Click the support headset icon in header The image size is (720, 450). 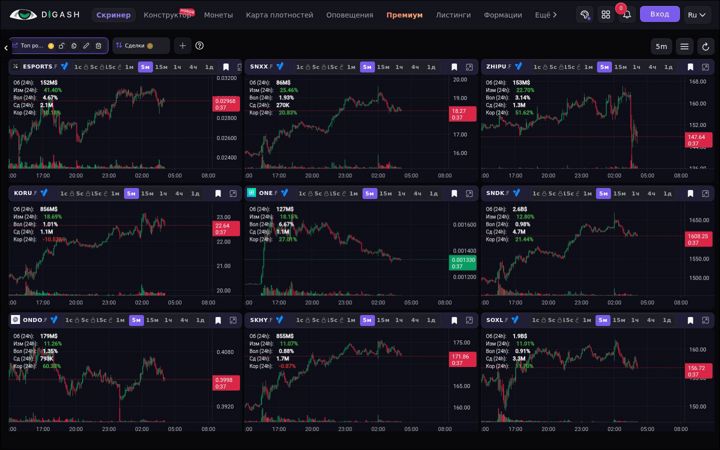pyautogui.click(x=585, y=15)
